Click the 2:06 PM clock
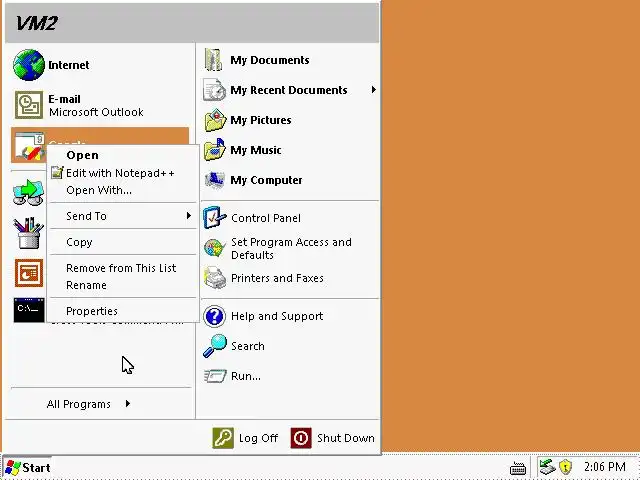 click(604, 467)
